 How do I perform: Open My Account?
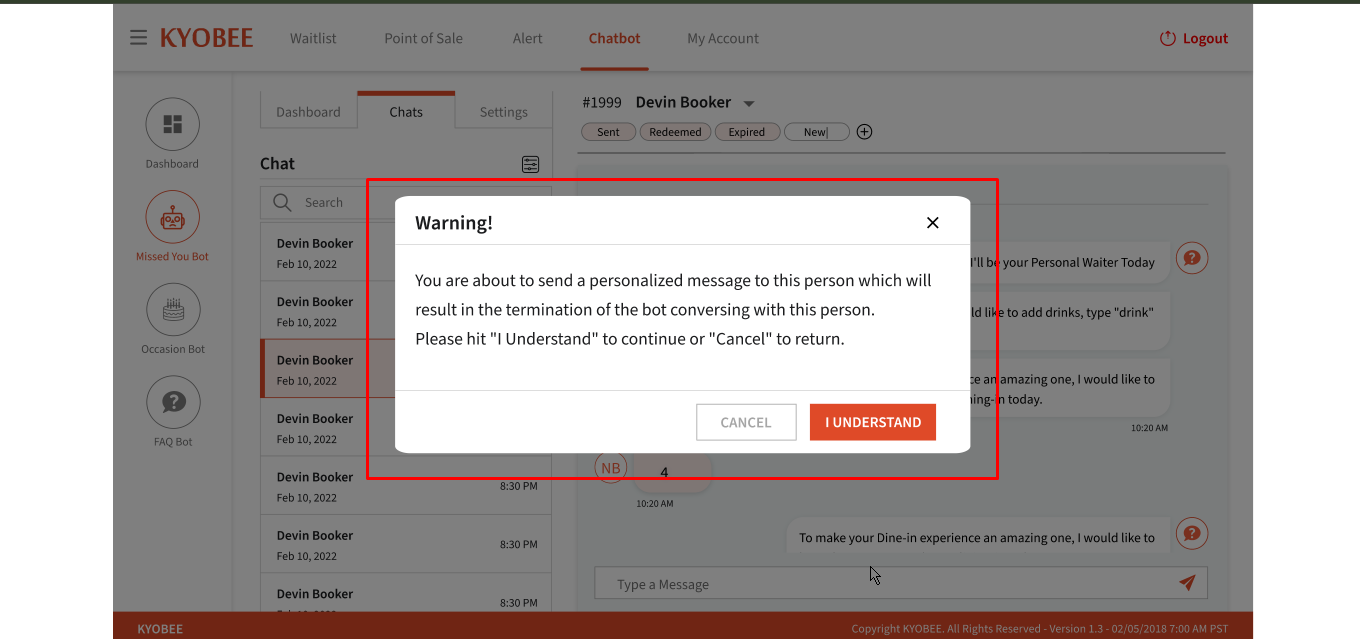click(x=723, y=38)
